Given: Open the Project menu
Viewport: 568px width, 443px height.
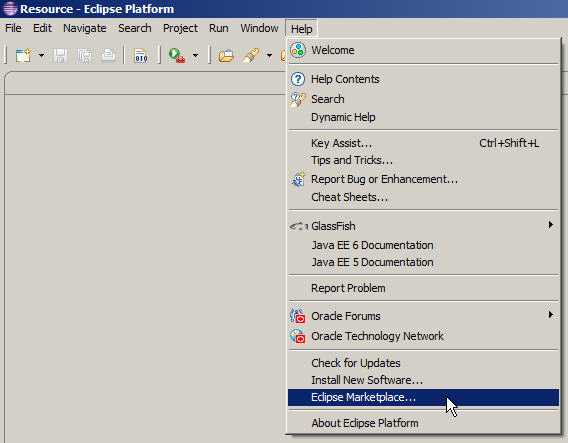Looking at the screenshot, I should (x=180, y=28).
